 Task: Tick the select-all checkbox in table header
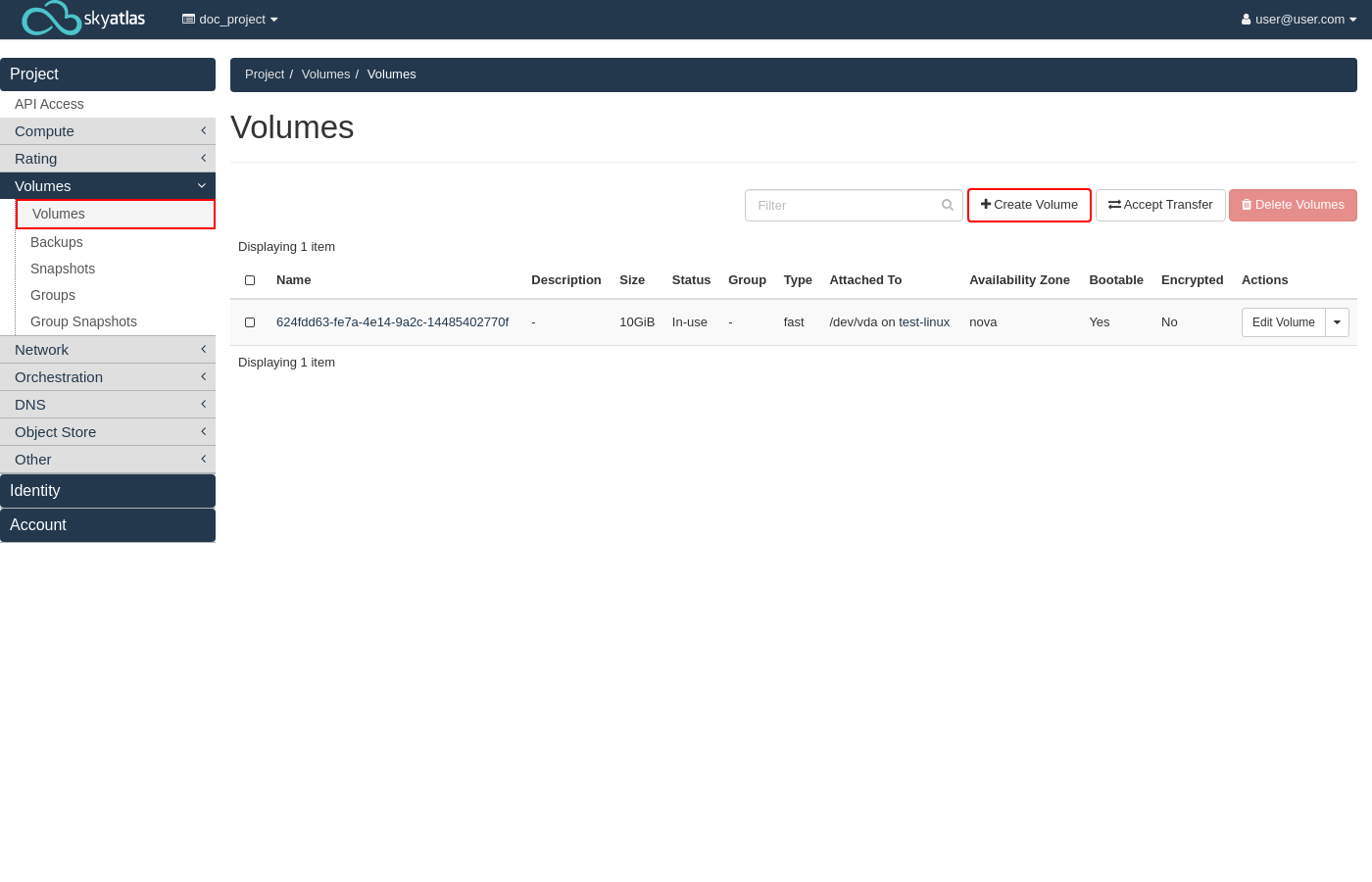point(250,280)
